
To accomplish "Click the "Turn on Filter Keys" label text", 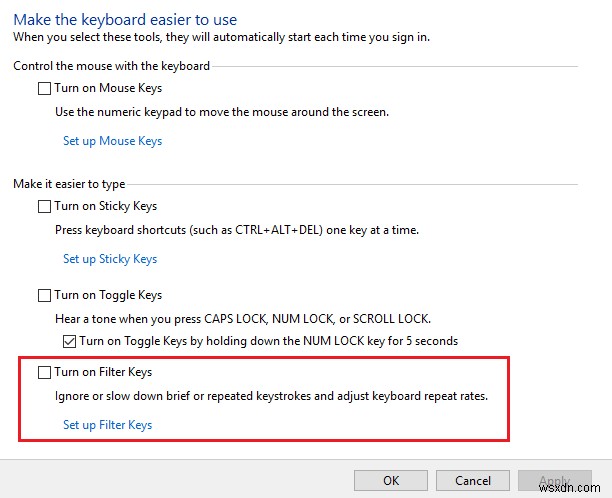I will point(103,373).
